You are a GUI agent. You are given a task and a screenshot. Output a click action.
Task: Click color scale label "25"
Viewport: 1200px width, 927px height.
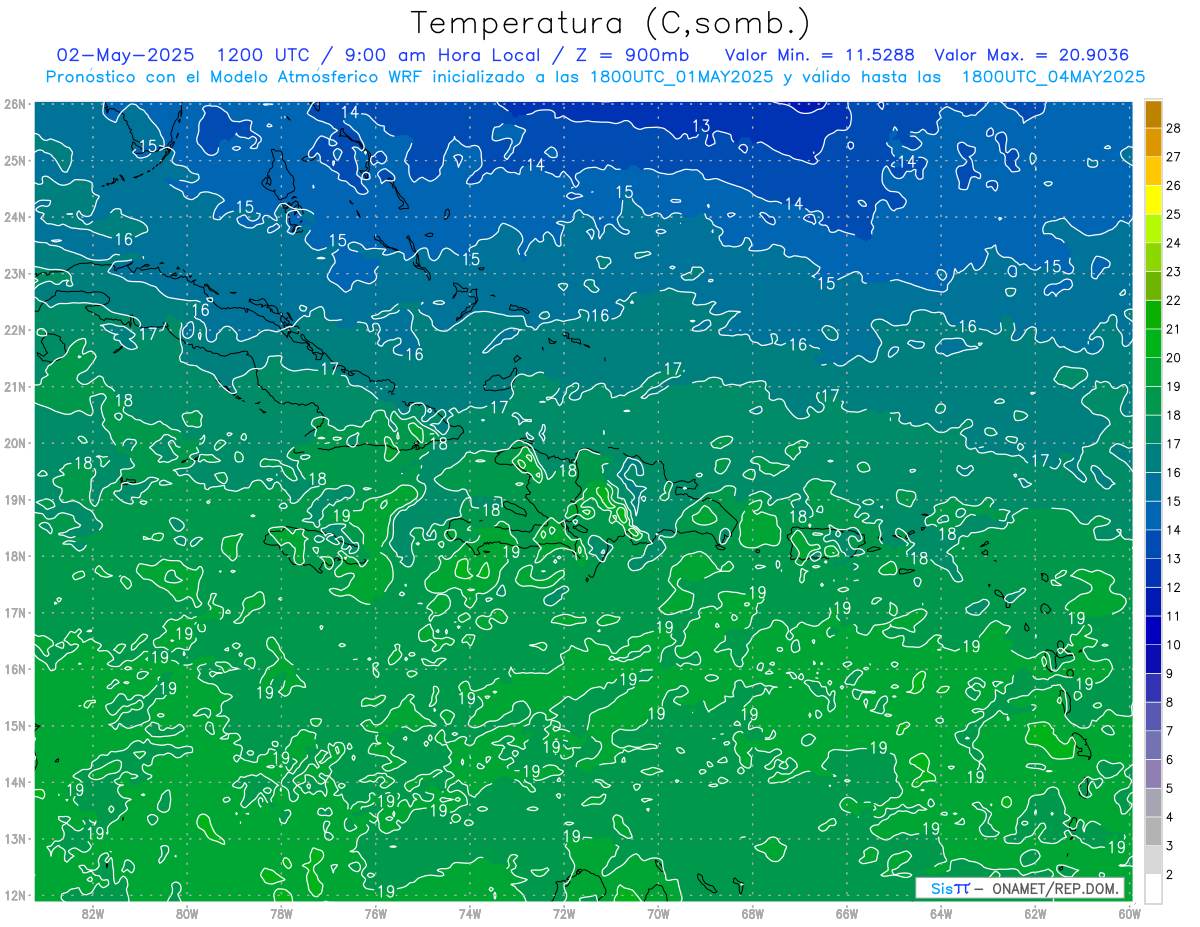tap(1174, 214)
